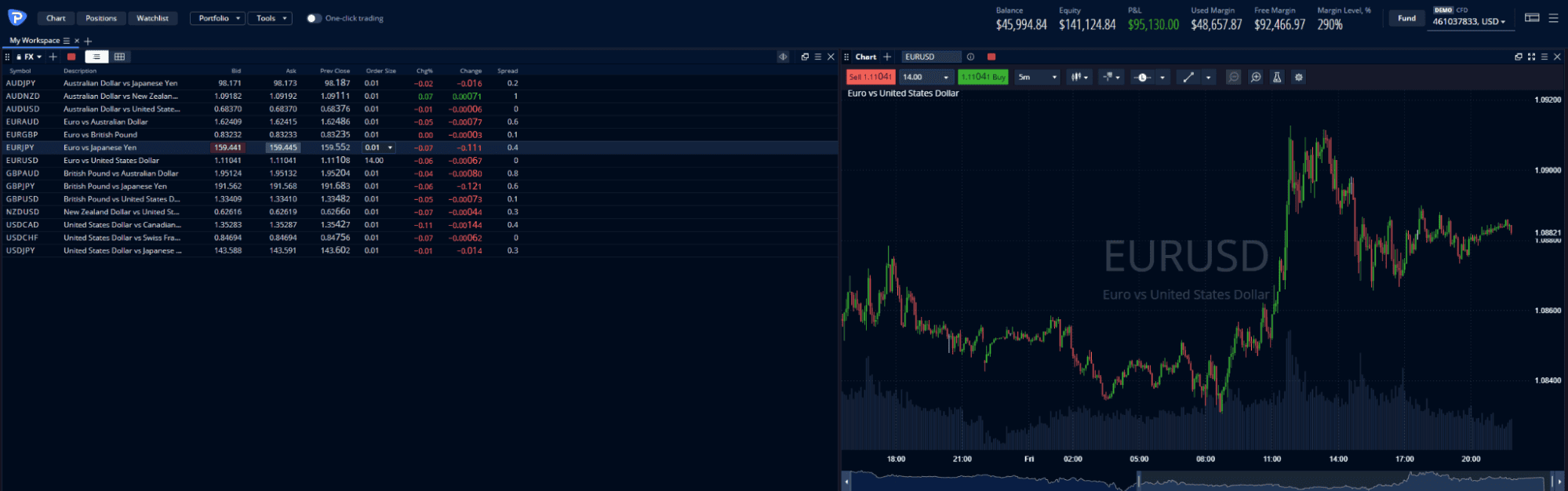
Task: Open the Positions tab
Action: click(101, 18)
